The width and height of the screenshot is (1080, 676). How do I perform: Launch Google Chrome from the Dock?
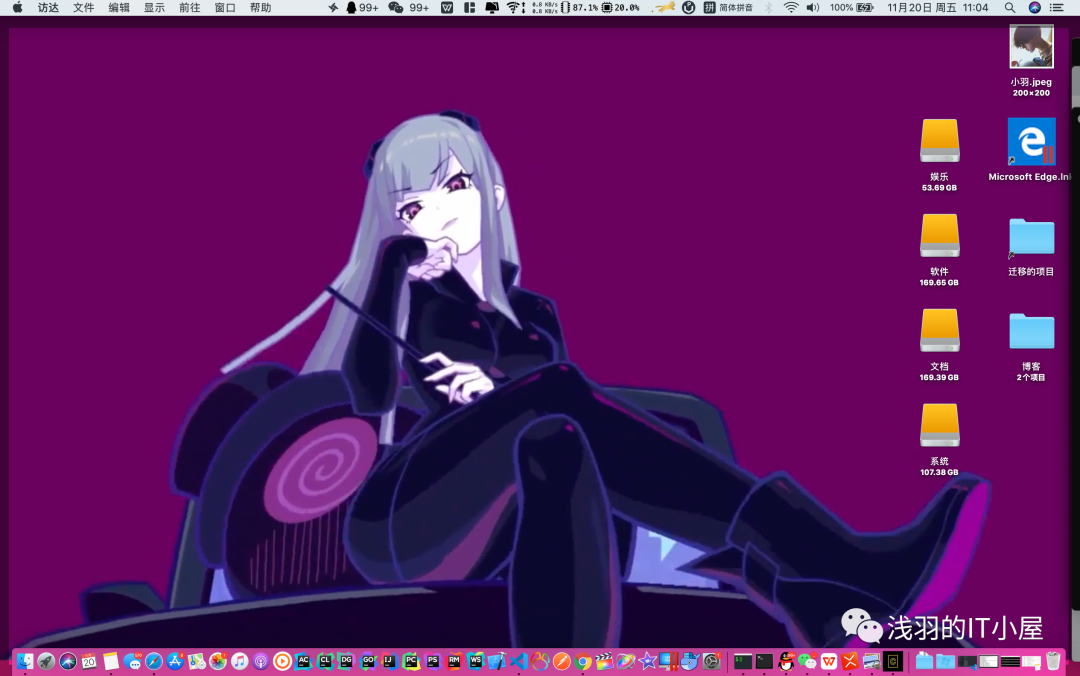[583, 662]
